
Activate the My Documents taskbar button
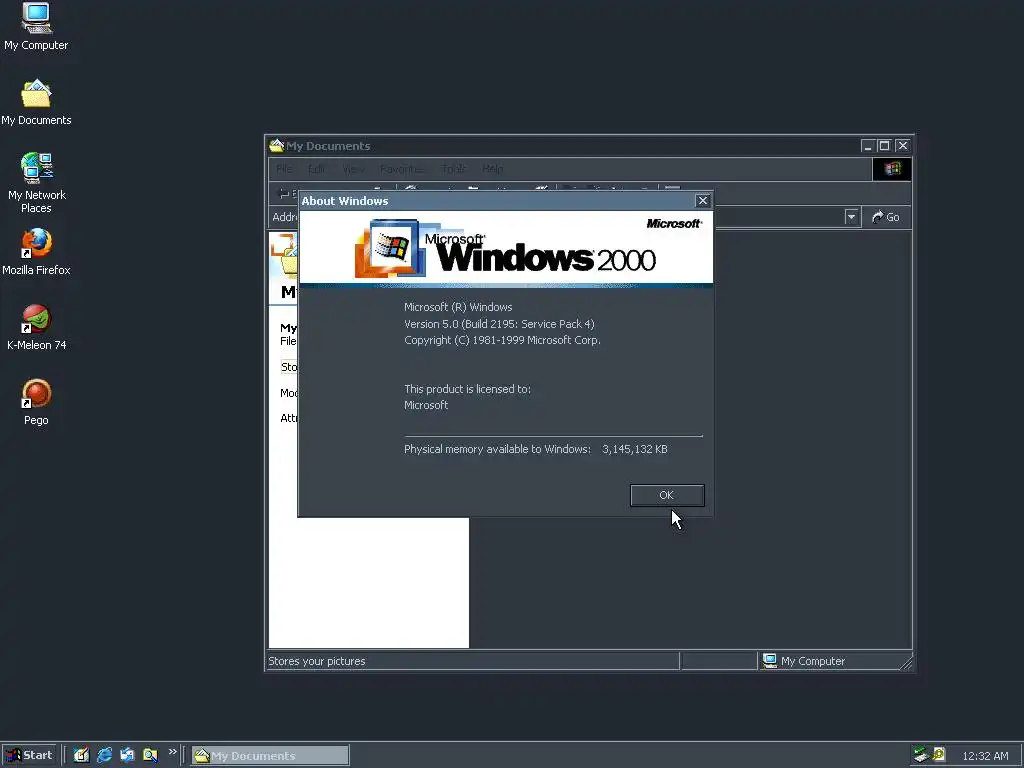[x=270, y=756]
